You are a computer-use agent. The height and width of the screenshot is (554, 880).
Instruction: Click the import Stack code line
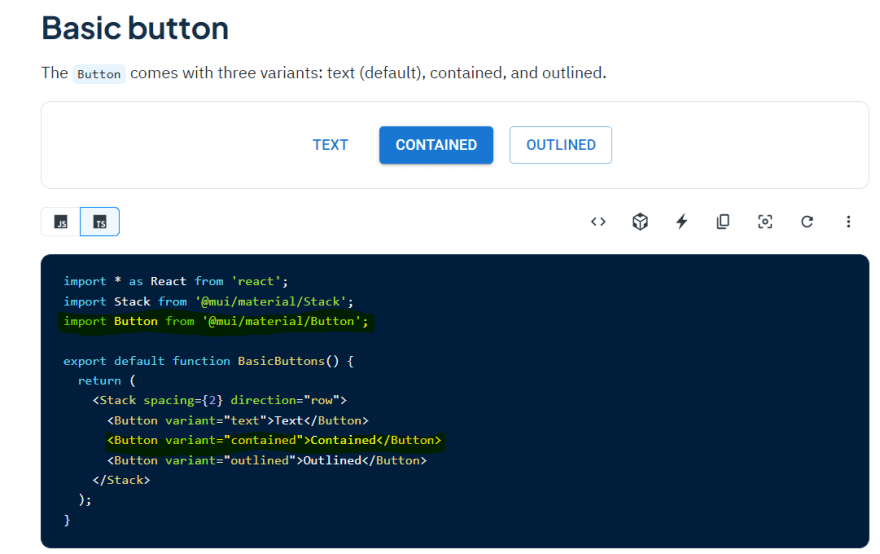tap(208, 301)
